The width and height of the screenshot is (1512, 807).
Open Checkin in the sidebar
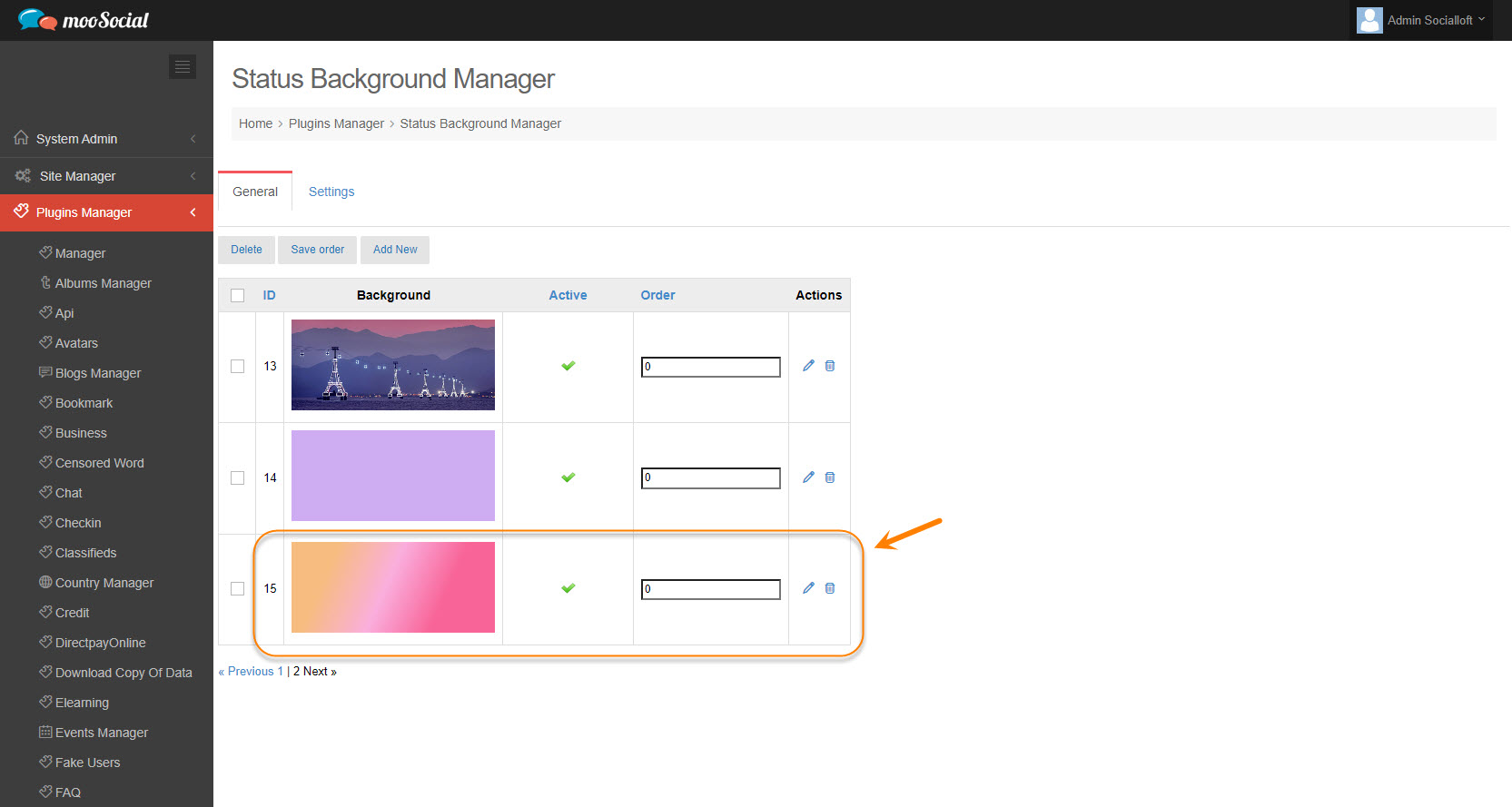pyautogui.click(x=78, y=523)
